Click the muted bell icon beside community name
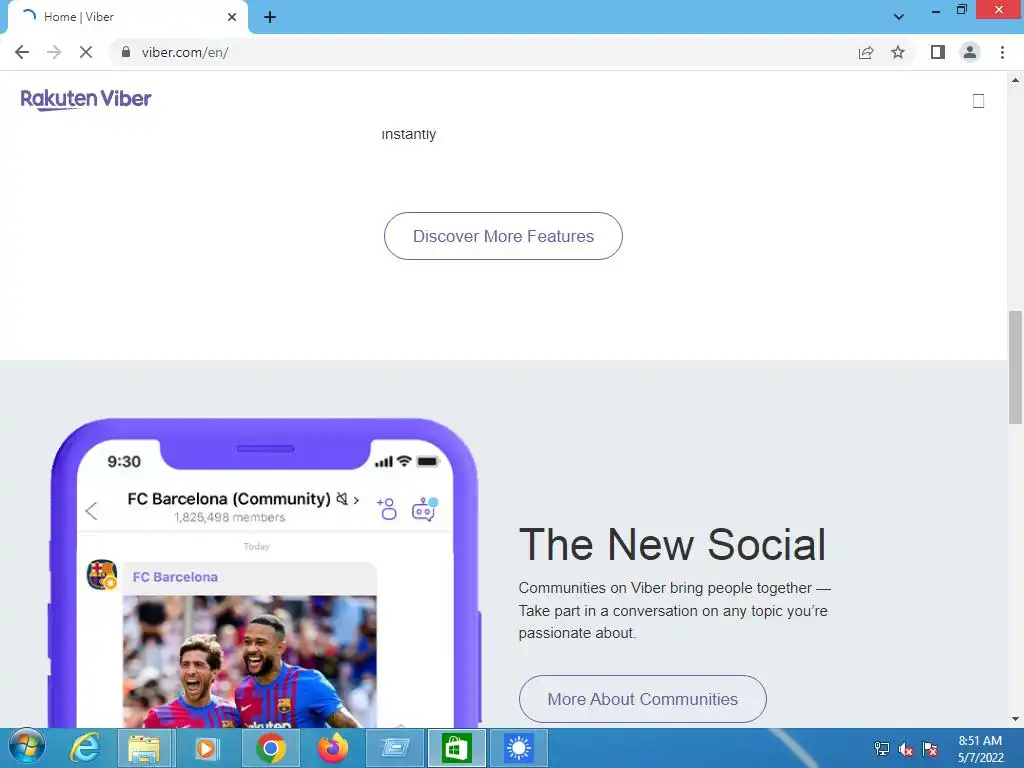This screenshot has width=1024, height=768. click(x=342, y=499)
